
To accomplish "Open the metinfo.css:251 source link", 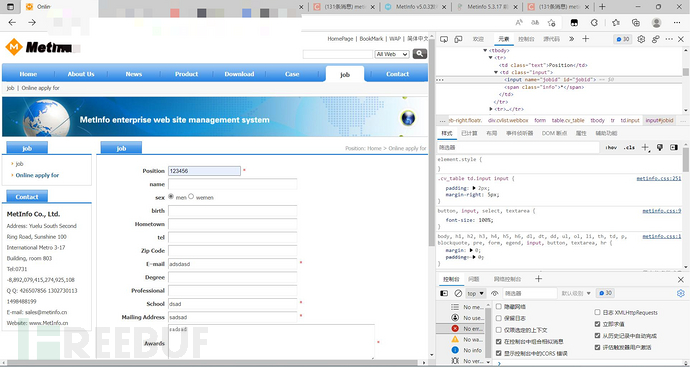I will (659, 179).
